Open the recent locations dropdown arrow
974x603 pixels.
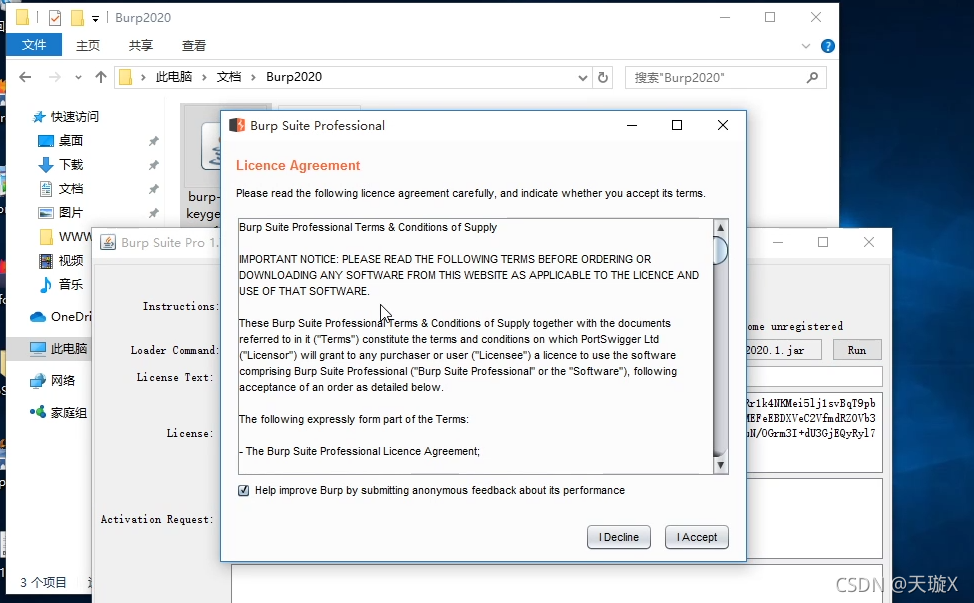tap(78, 77)
